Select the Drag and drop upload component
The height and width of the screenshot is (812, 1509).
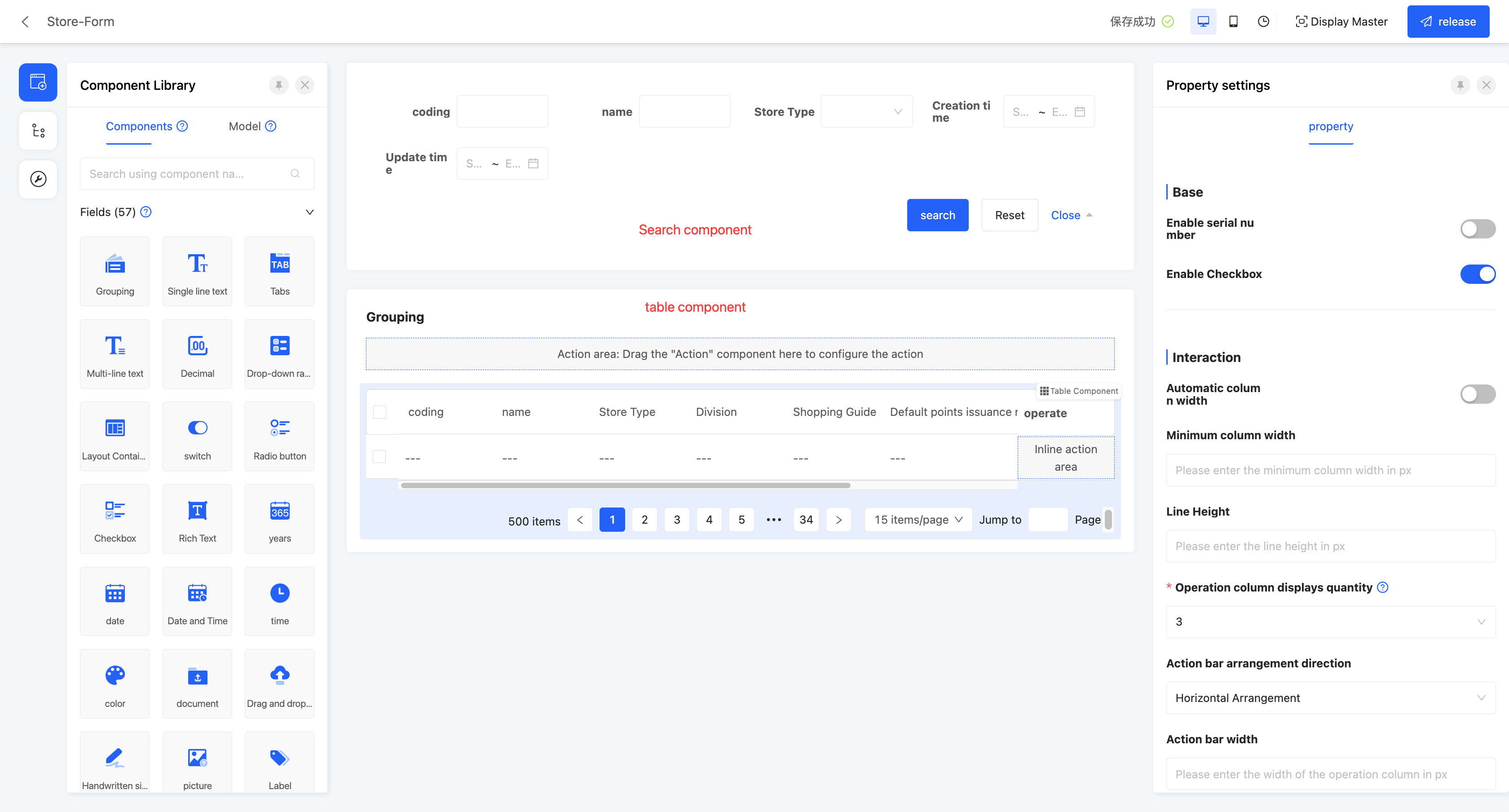(279, 683)
